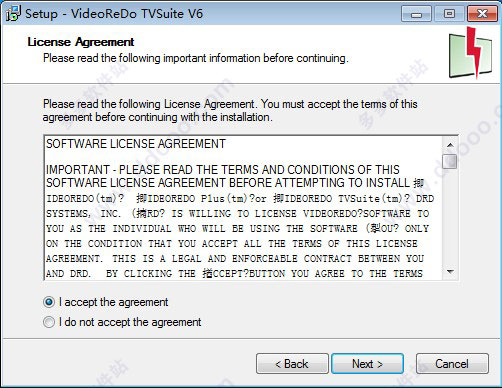Click the "IMPORTANT - PLEASE READ" license line

223,170
